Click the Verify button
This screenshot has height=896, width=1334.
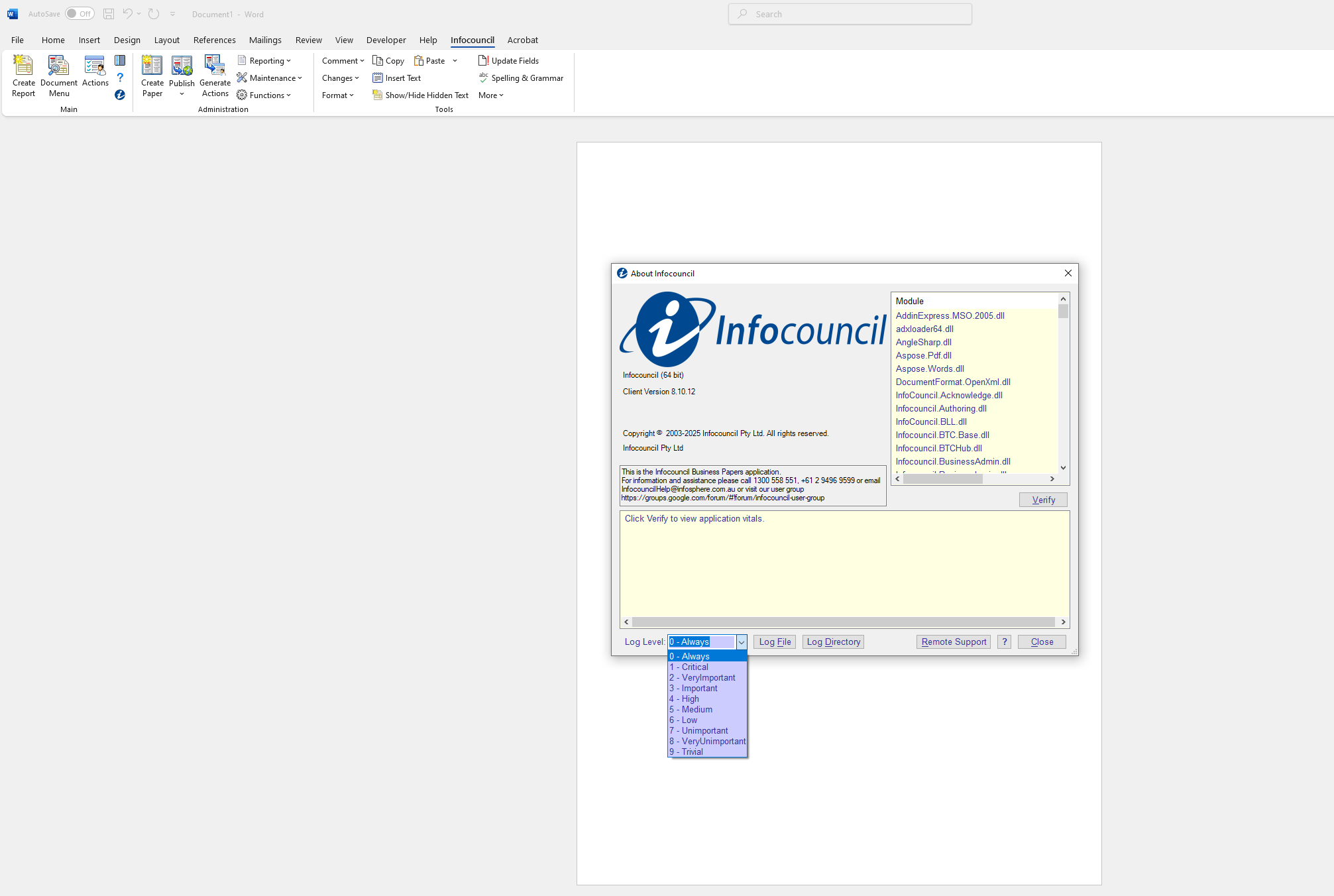[1043, 500]
